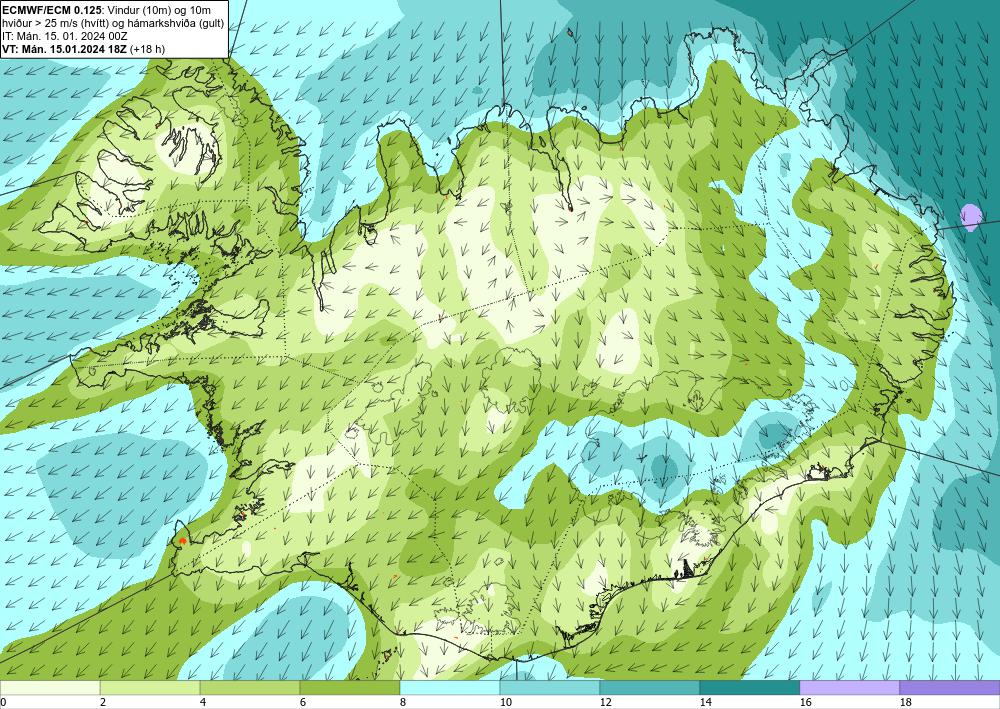
Task: Click the 18+ m/s purple legend swatch
Action: (x=950, y=688)
